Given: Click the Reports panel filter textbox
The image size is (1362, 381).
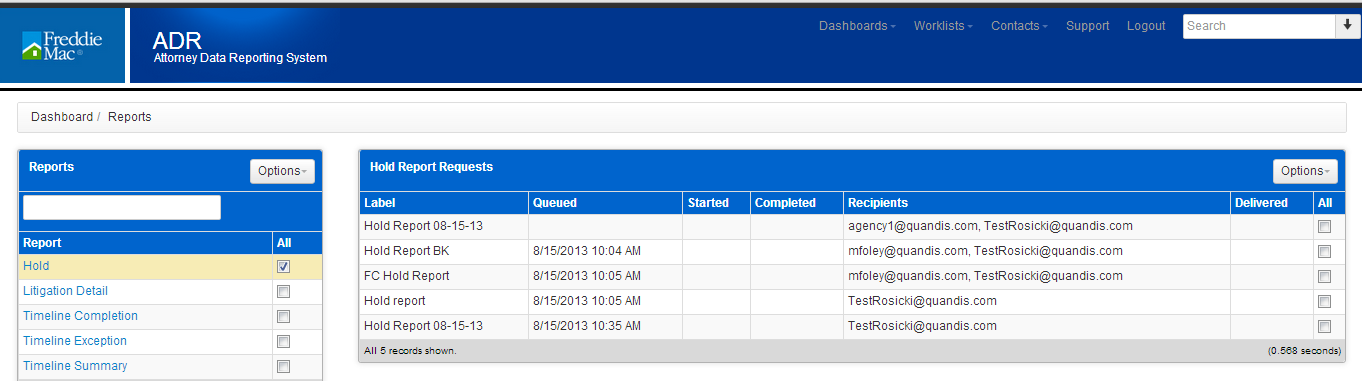Looking at the screenshot, I should pos(122,207).
